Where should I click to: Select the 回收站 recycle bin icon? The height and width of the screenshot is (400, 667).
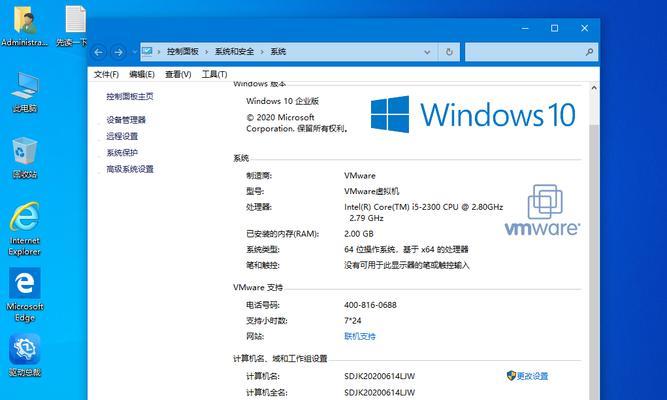(25, 157)
